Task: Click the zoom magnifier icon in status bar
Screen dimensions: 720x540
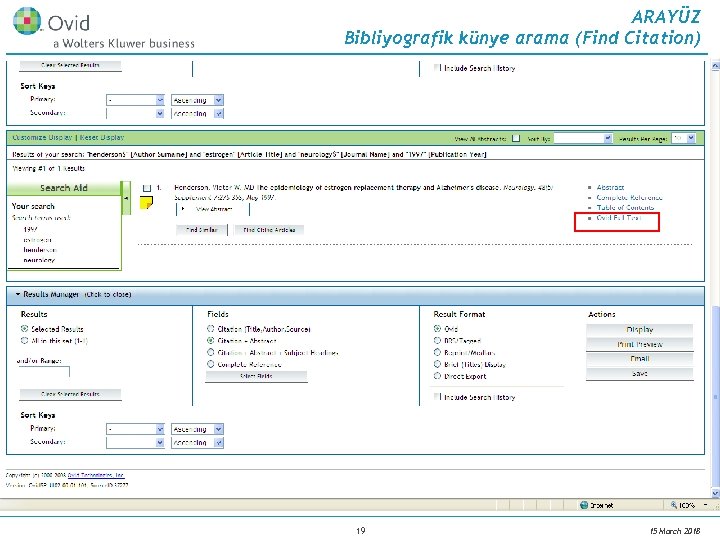Action: tap(674, 505)
